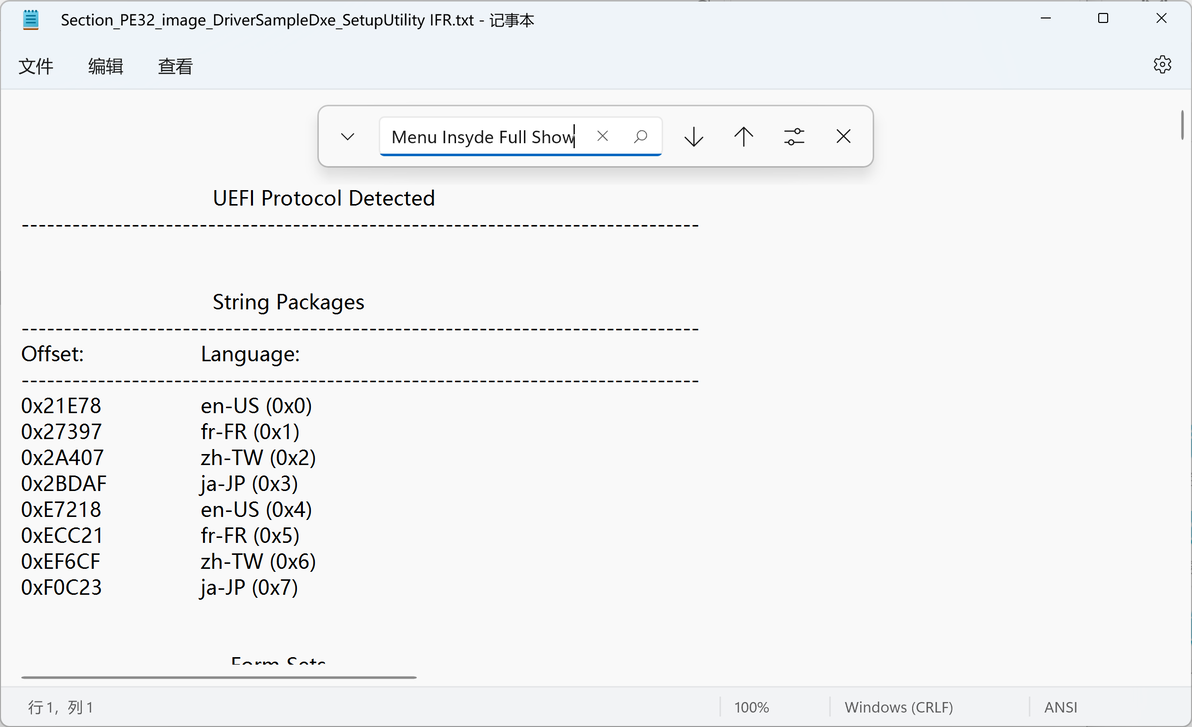Screen dimensions: 1192x727
Task: Click the Windows (CRLF) line ending indicator
Action: (x=899, y=707)
